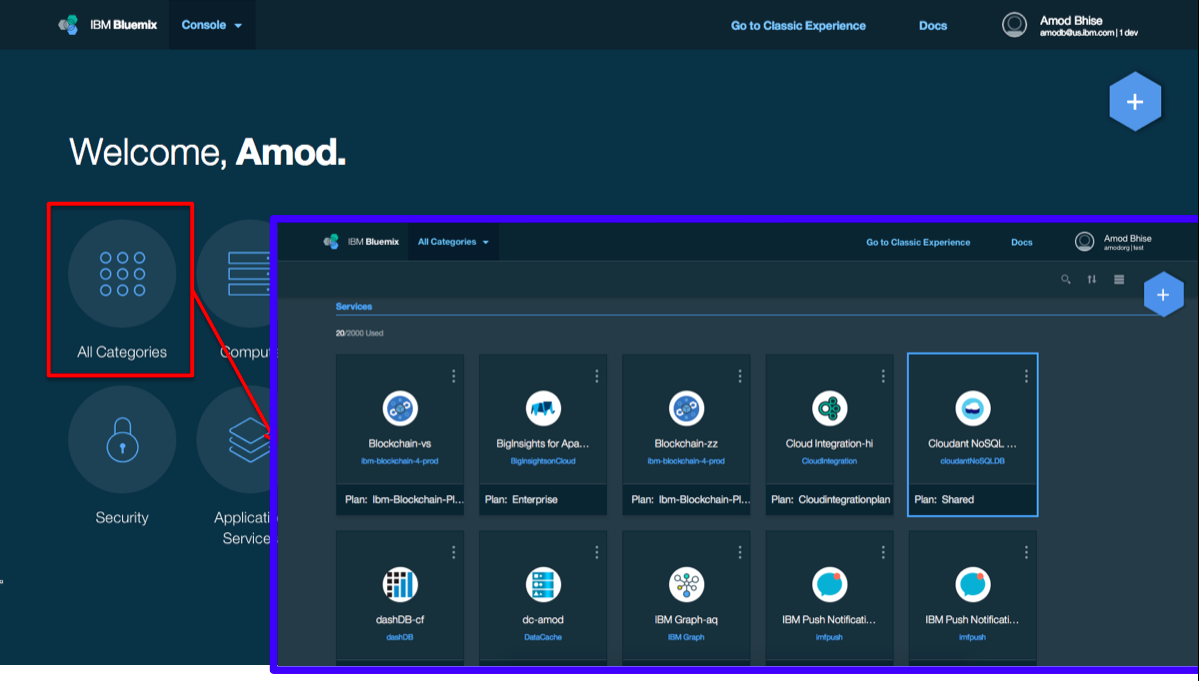Open the three-dot menu on BigInsights card
This screenshot has width=1199, height=681.
click(596, 376)
